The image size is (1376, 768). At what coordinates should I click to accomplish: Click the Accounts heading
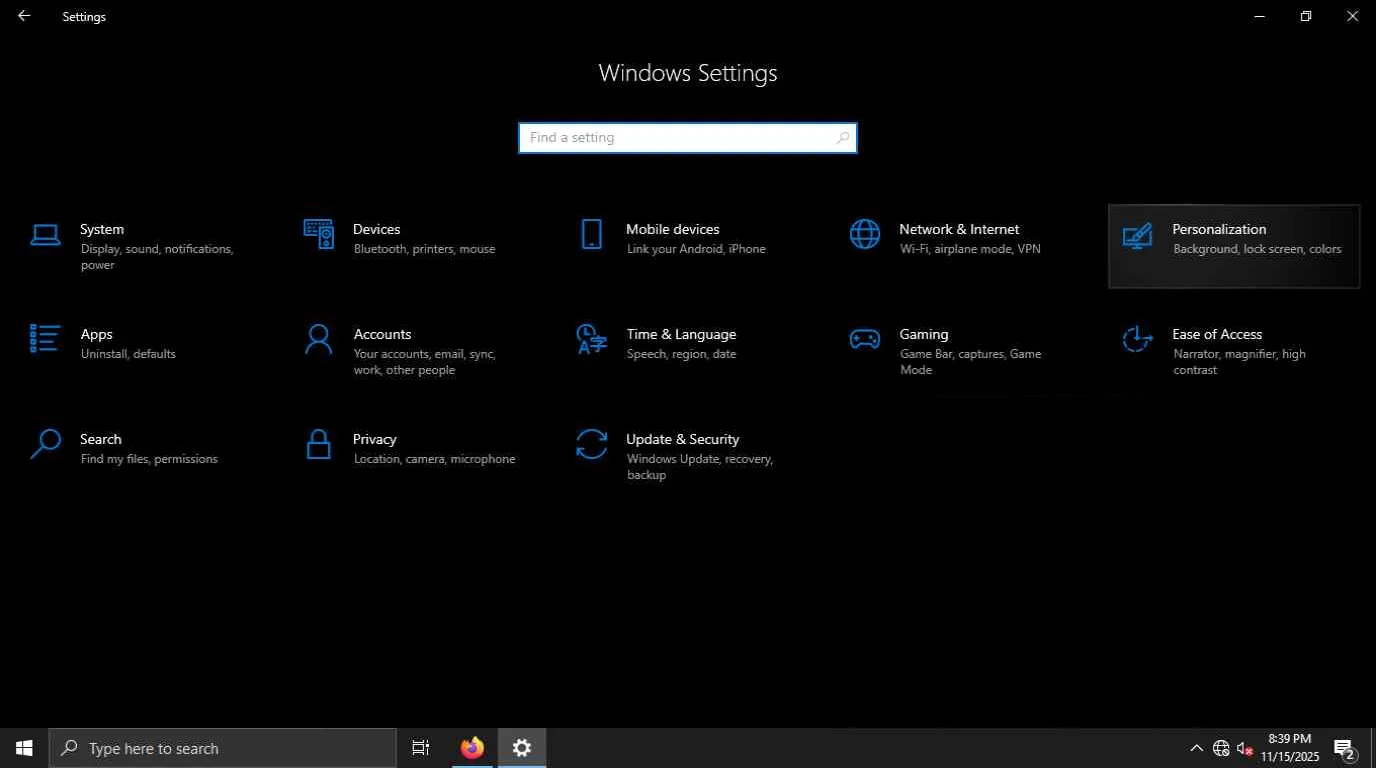[x=382, y=334]
